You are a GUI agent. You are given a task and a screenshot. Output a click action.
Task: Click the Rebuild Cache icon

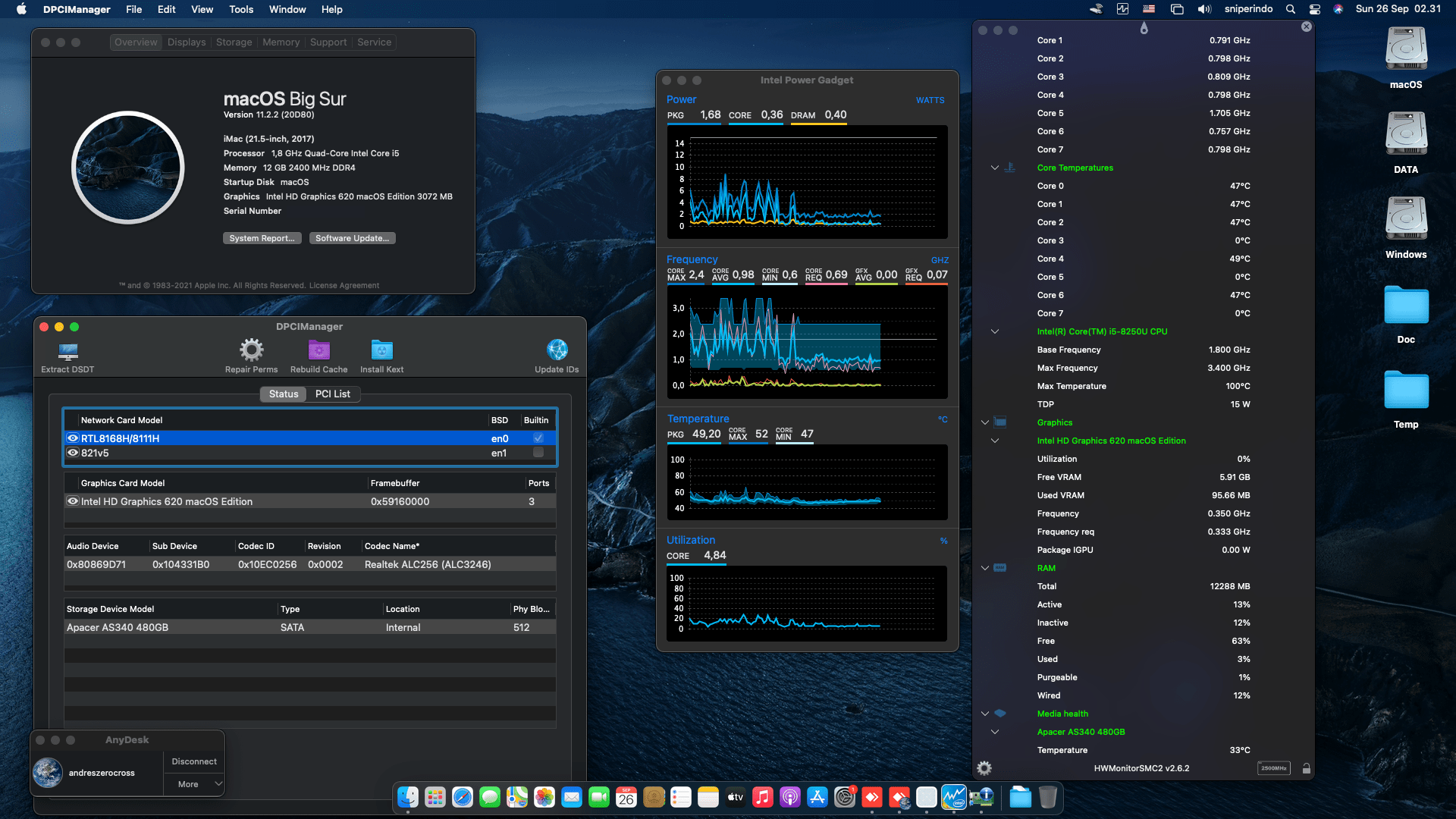318,350
